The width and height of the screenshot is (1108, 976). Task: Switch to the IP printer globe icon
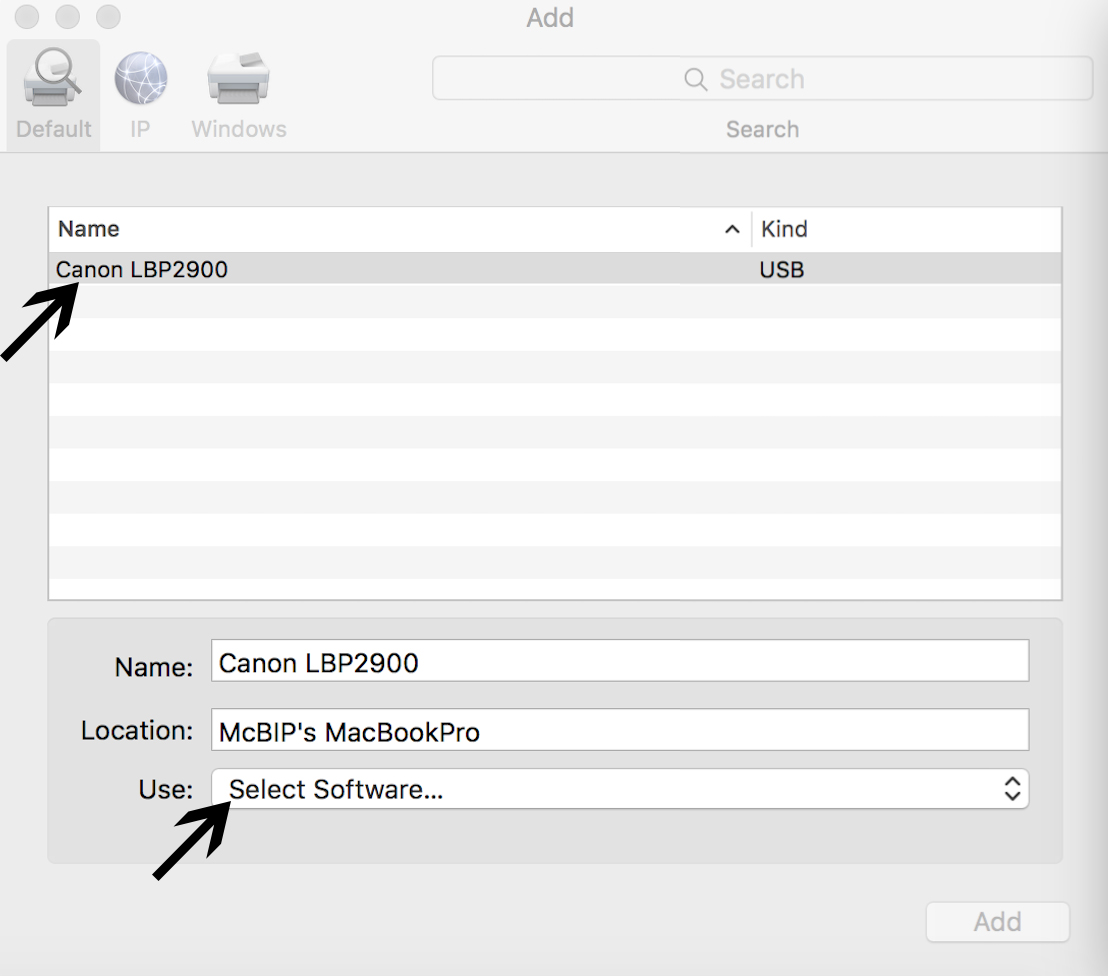point(141,78)
